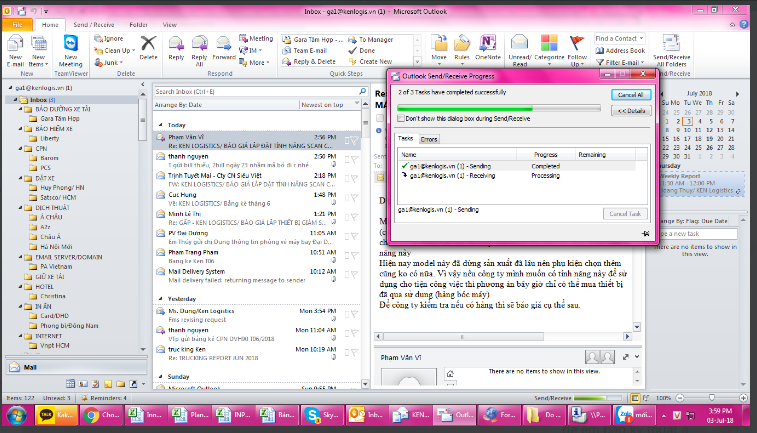The image size is (757, 433).
Task: Toggle the flag on Mail Delivery System message
Action: pos(354,275)
